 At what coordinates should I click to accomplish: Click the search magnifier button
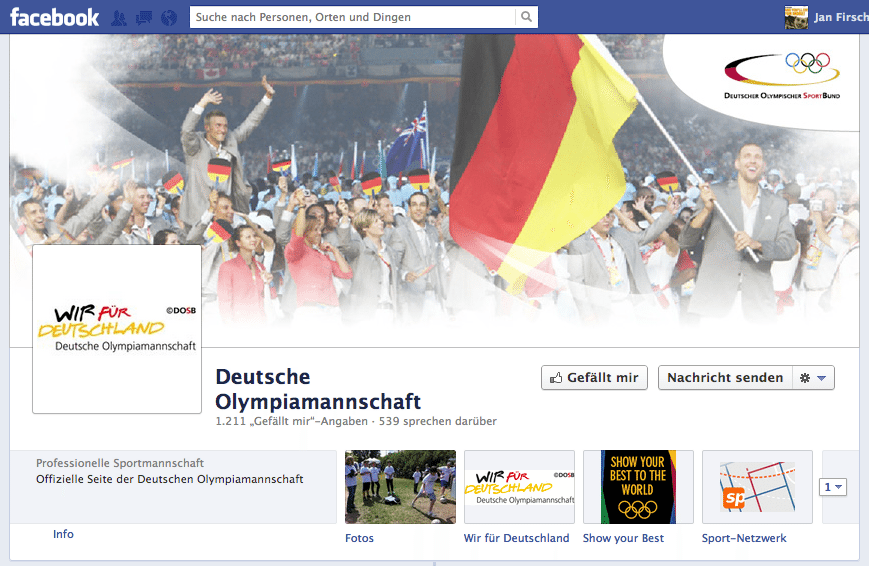click(526, 17)
